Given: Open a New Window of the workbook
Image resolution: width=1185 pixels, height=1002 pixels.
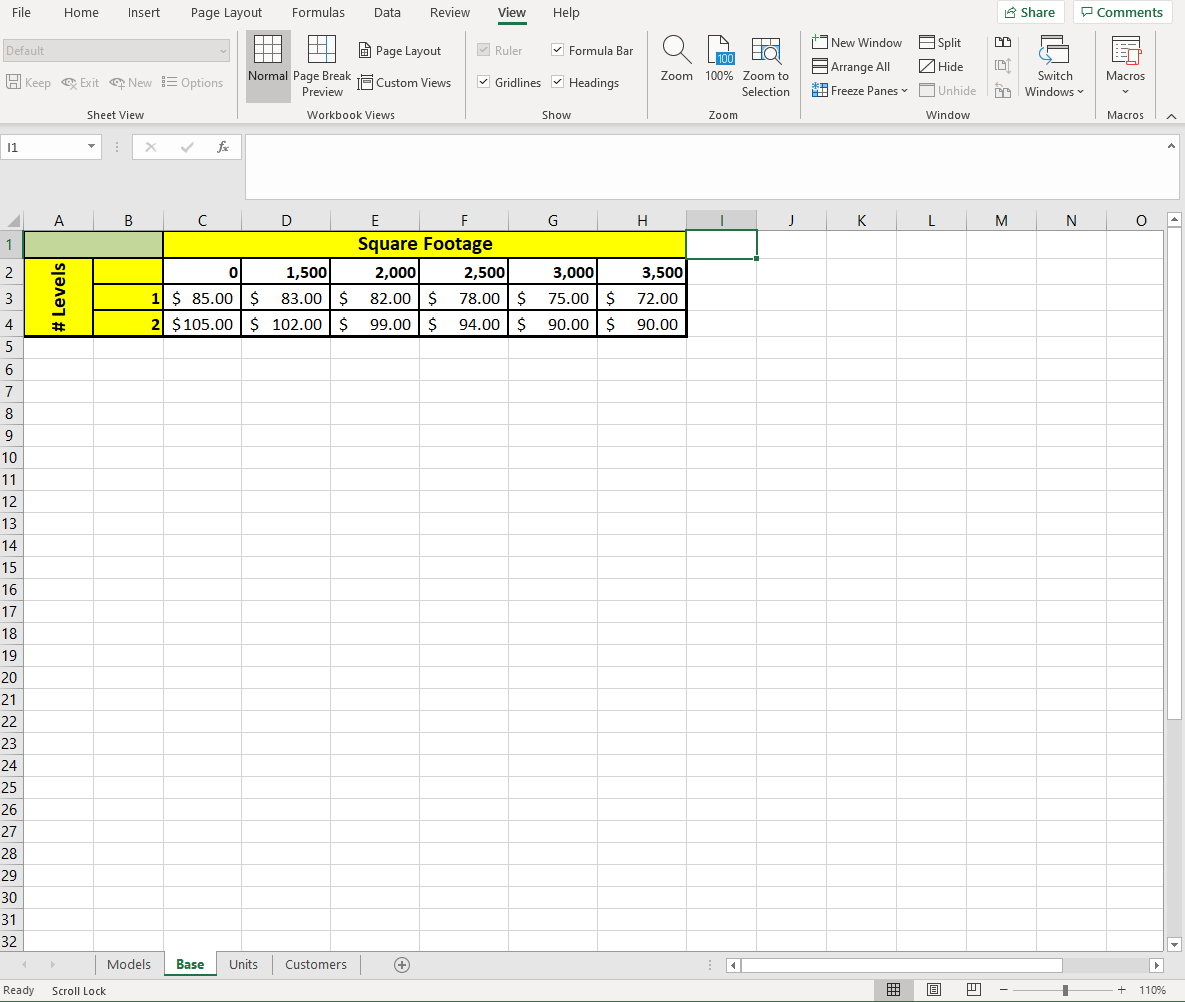Looking at the screenshot, I should pyautogui.click(x=857, y=42).
